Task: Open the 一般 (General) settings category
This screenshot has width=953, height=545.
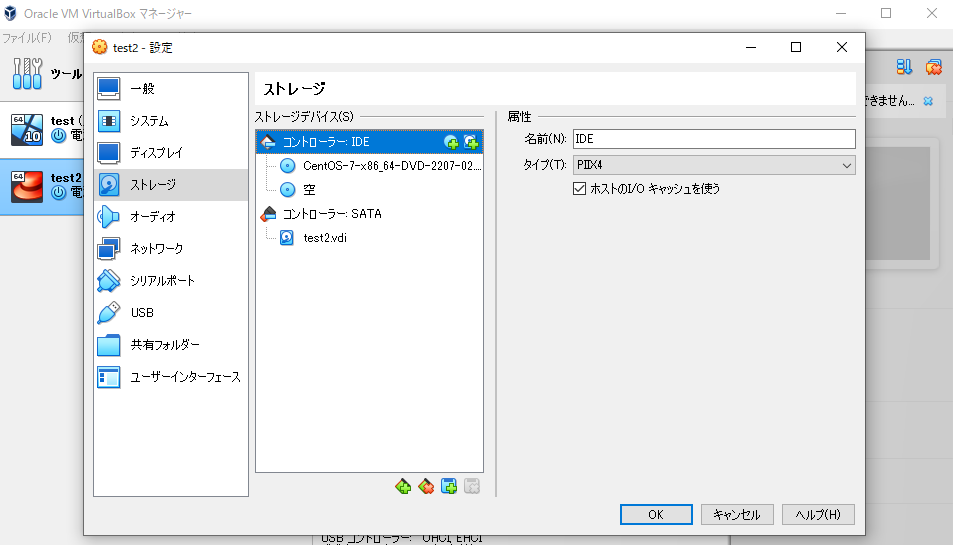Action: (x=171, y=89)
